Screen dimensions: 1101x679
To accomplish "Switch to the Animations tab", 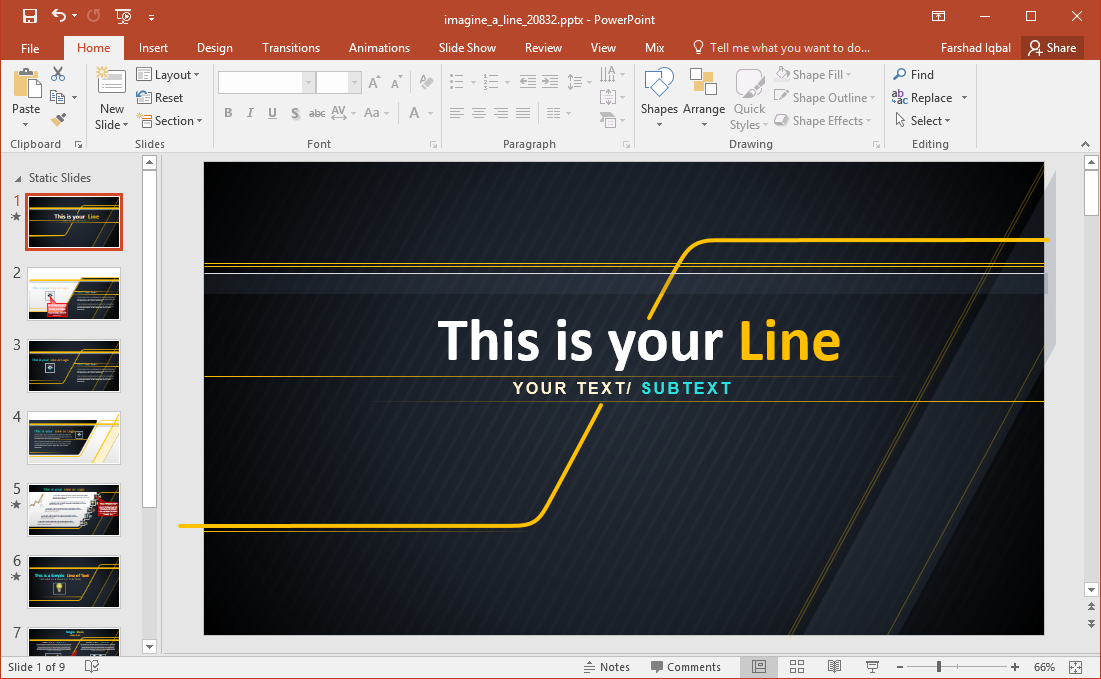I will pos(379,48).
